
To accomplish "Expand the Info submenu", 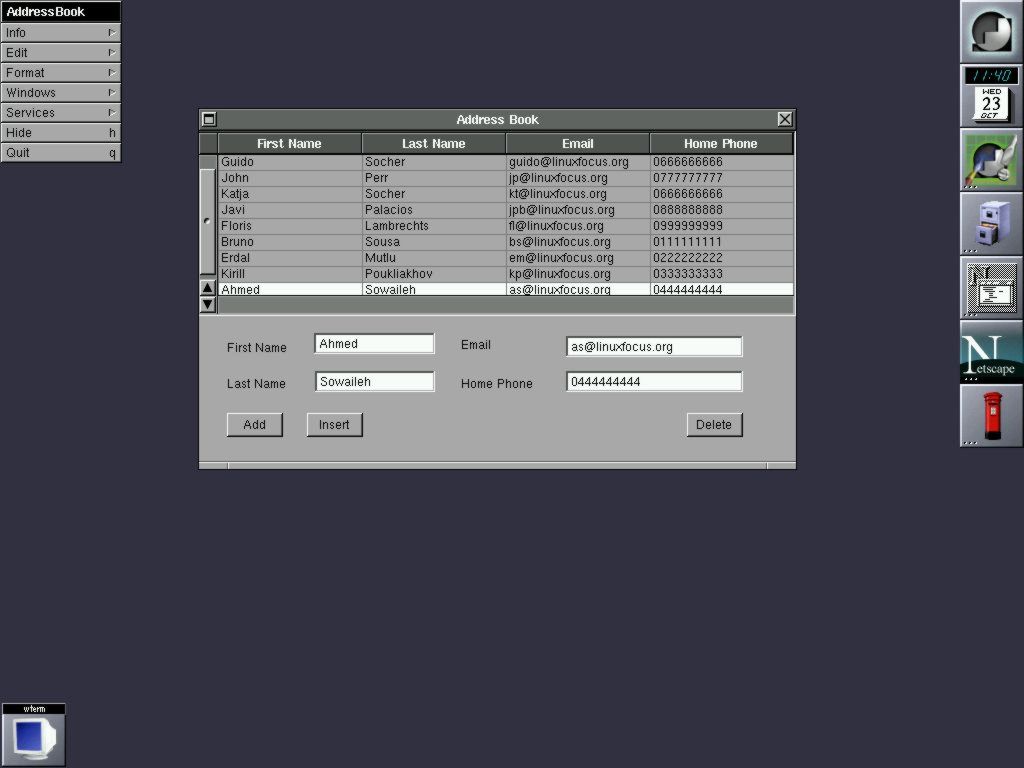I will [x=60, y=33].
